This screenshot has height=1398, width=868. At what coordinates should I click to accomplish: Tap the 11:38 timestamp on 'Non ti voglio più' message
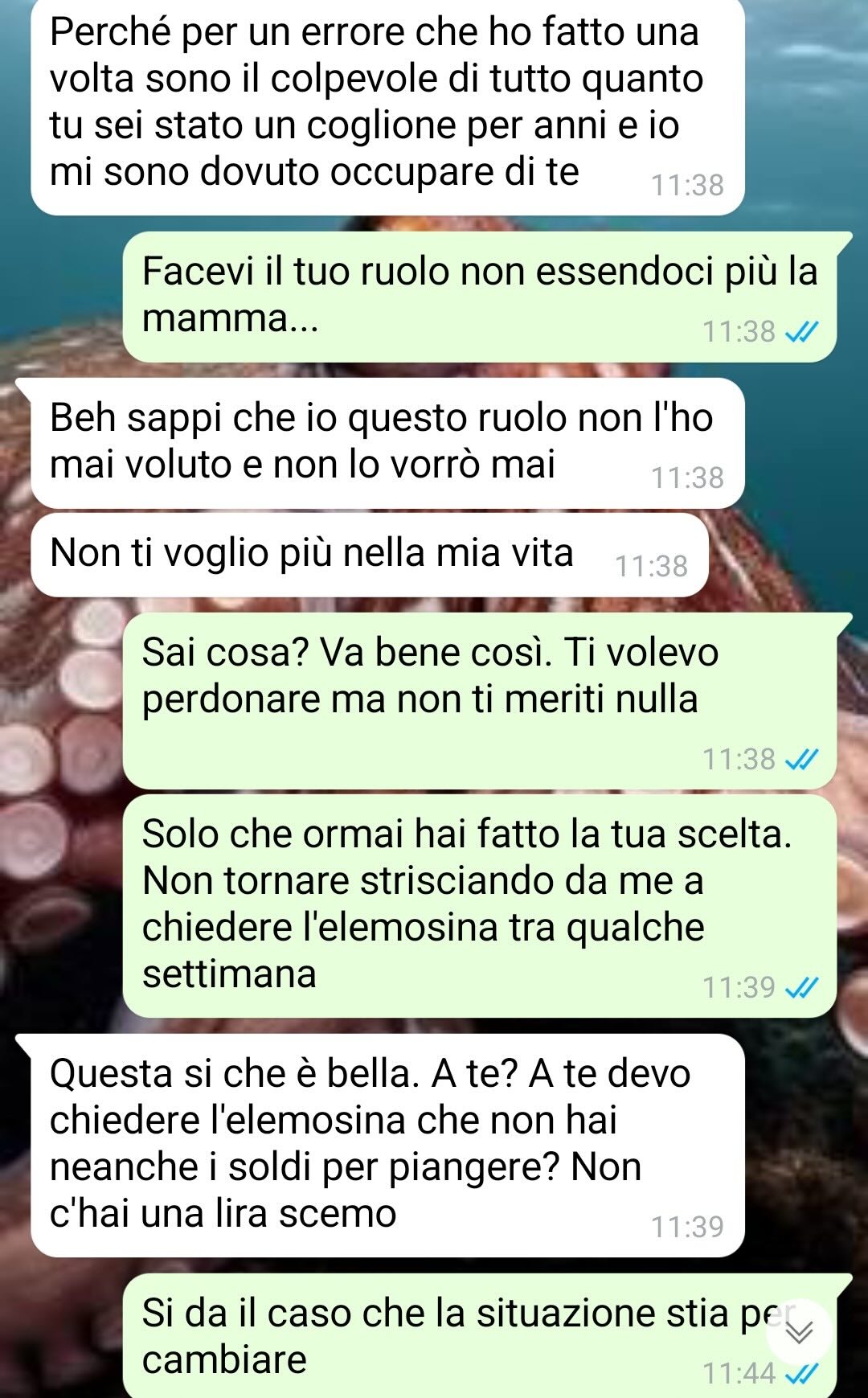(652, 566)
